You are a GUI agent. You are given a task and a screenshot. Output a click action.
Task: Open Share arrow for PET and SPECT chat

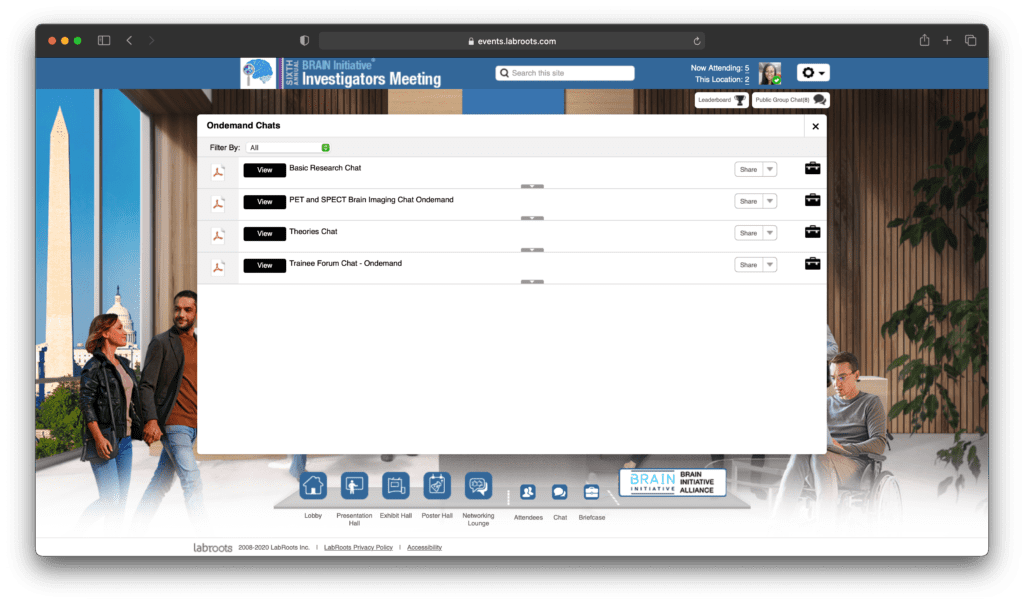point(770,201)
